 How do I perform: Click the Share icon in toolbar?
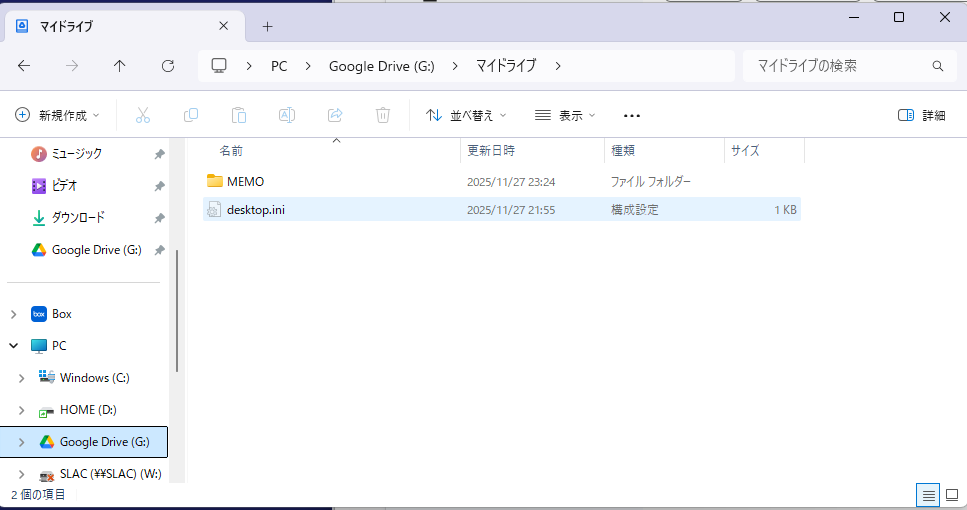point(335,115)
